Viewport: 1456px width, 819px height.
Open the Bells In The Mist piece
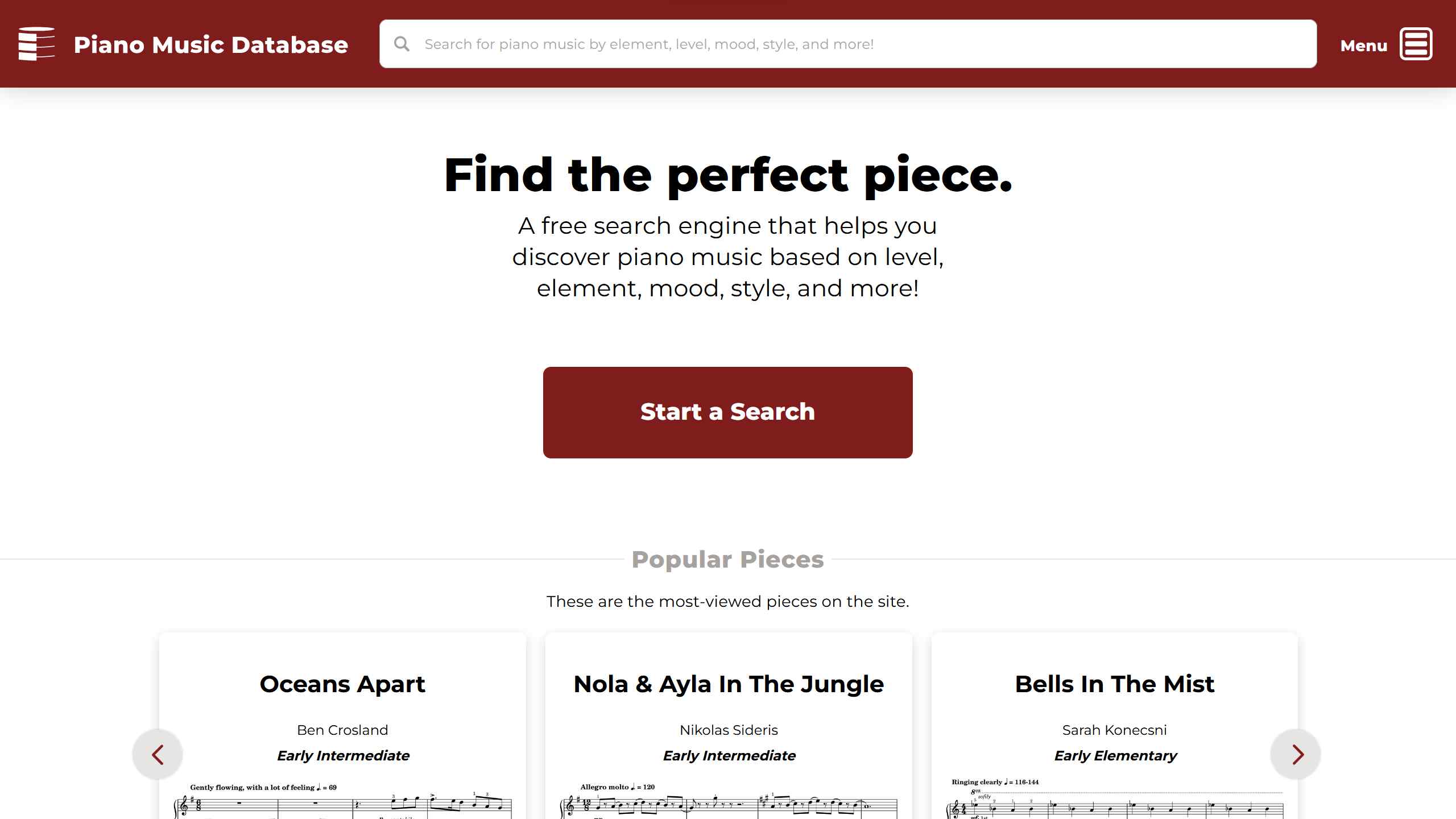[1114, 684]
